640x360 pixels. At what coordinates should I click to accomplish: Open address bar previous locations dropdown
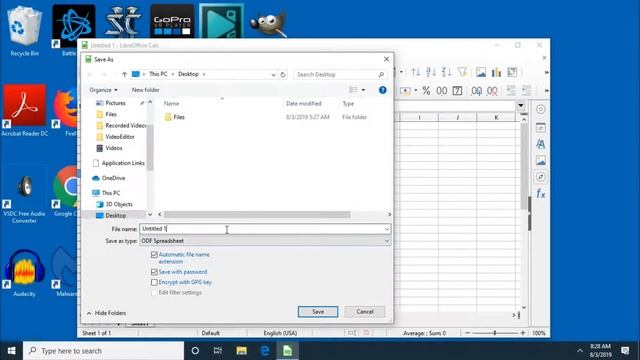click(x=273, y=74)
